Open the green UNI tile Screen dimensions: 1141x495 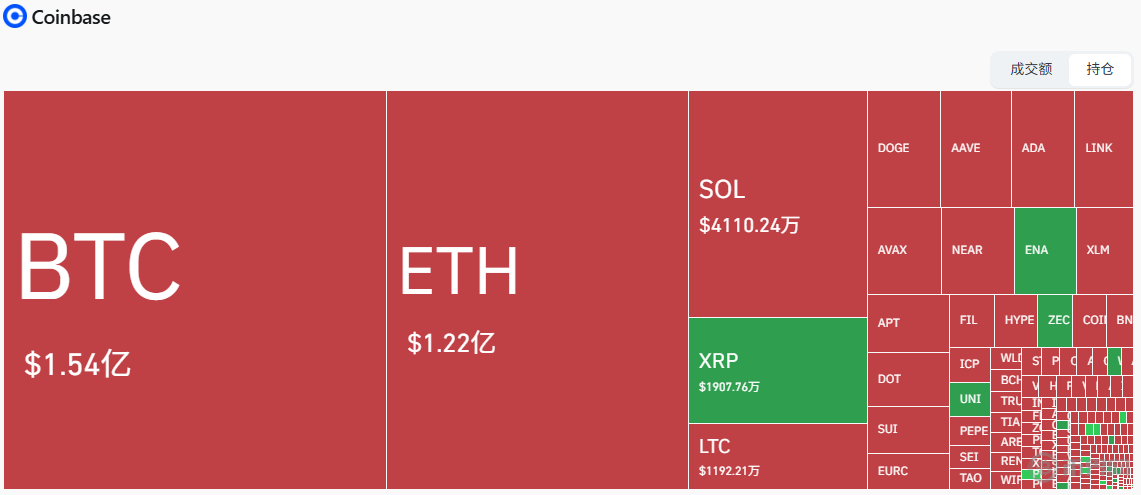[969, 398]
